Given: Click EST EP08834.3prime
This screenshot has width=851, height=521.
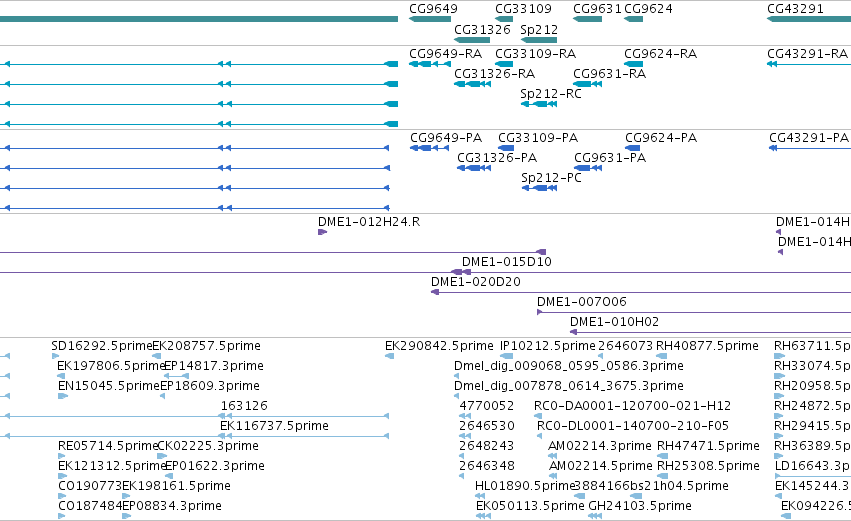Looking at the screenshot, I should (172, 506).
